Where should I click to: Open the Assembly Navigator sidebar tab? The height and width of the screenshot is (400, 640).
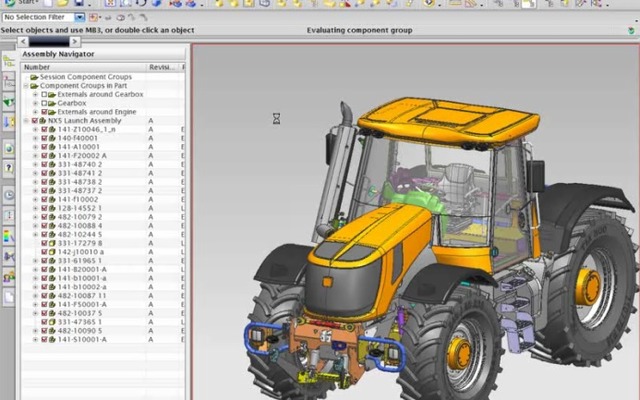[9, 62]
